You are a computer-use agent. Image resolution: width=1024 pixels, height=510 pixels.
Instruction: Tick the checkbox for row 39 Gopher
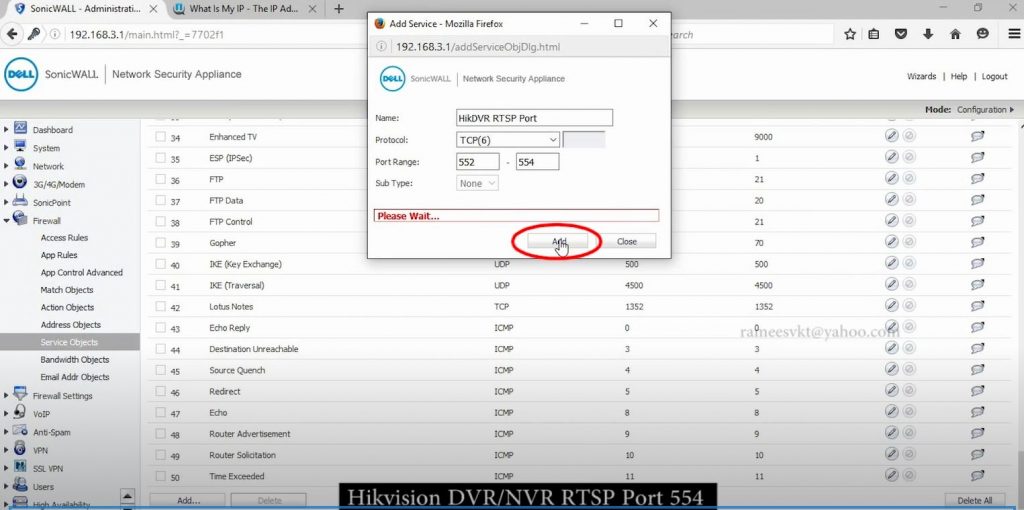[160, 243]
